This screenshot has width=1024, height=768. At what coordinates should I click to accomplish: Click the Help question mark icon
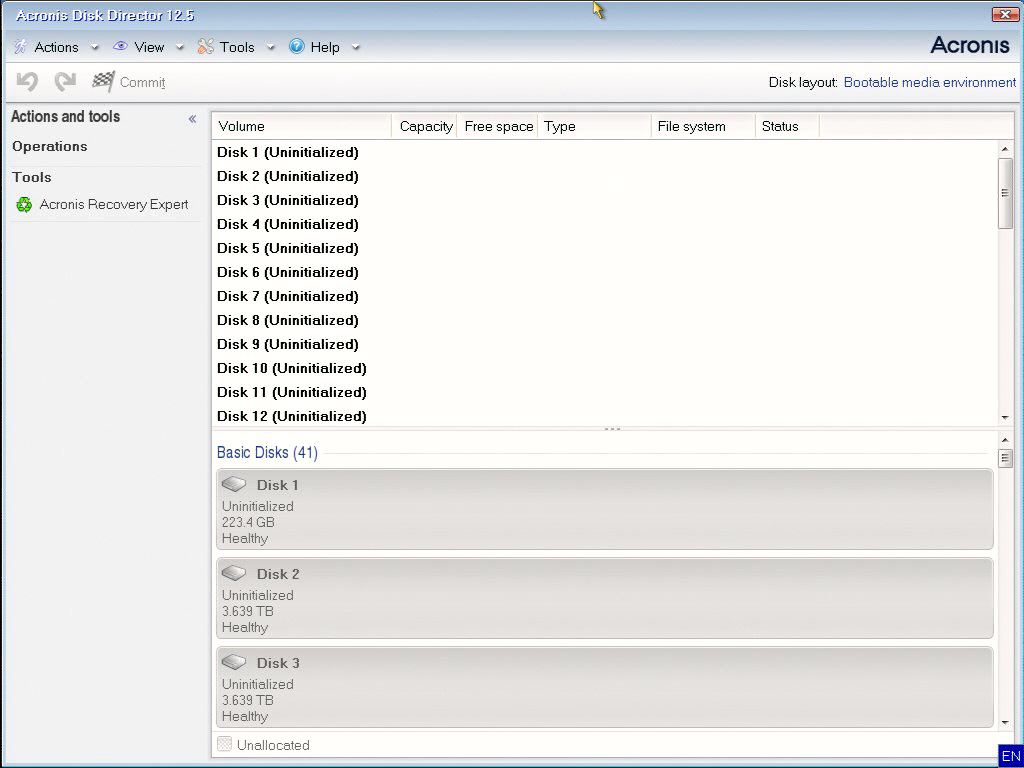coord(296,46)
